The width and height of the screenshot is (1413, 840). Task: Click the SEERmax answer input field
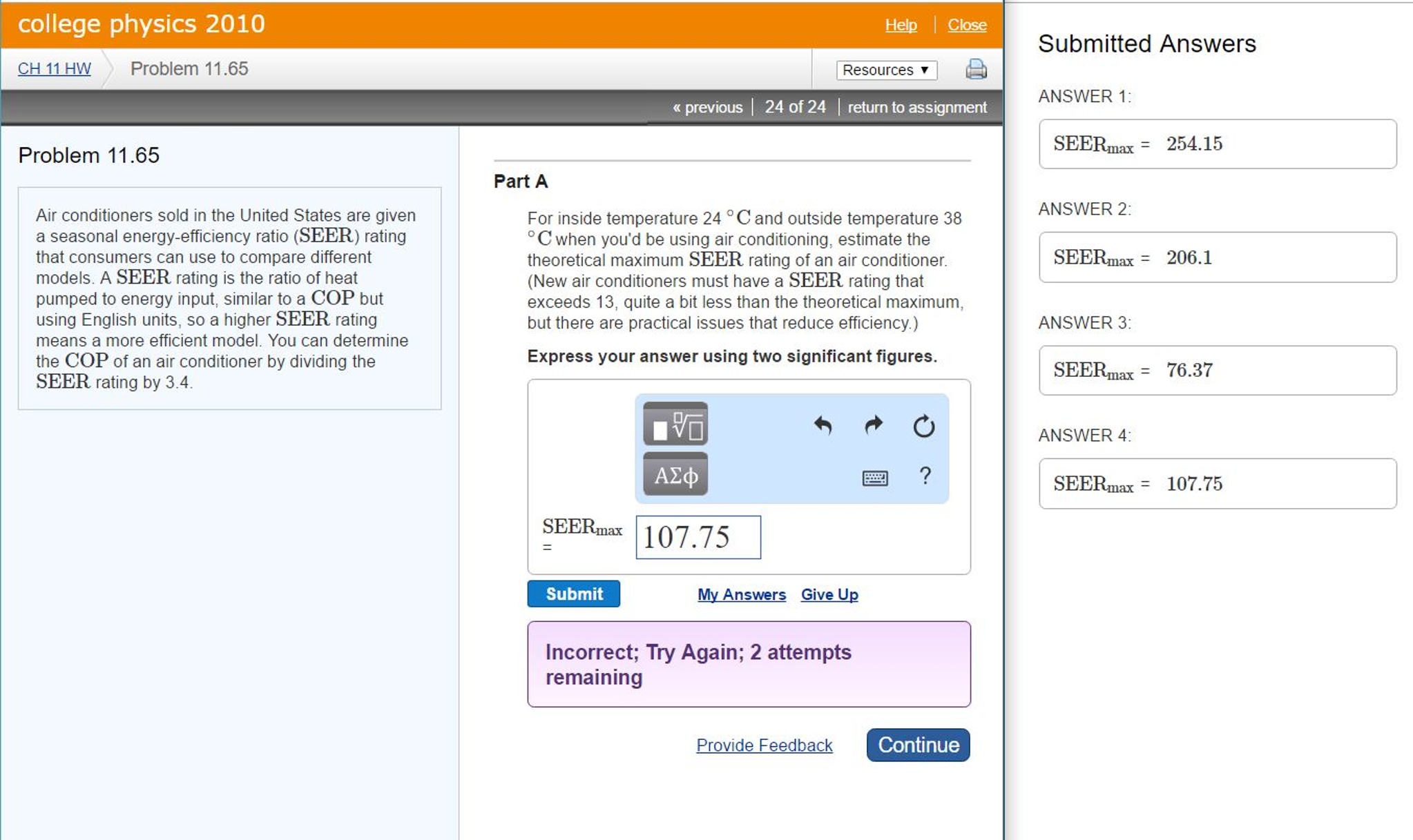pyautogui.click(x=698, y=537)
